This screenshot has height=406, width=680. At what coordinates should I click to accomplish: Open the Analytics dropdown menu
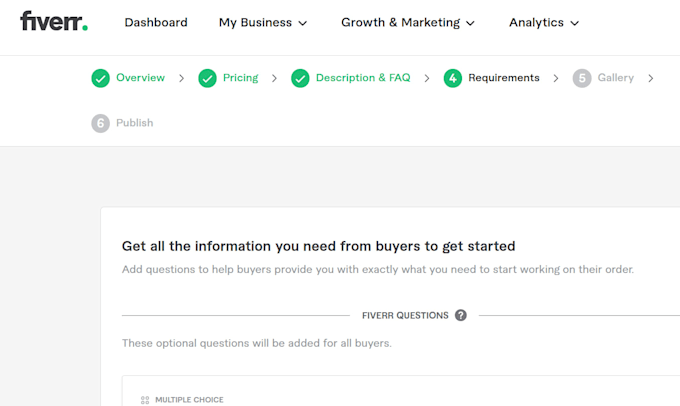click(544, 23)
